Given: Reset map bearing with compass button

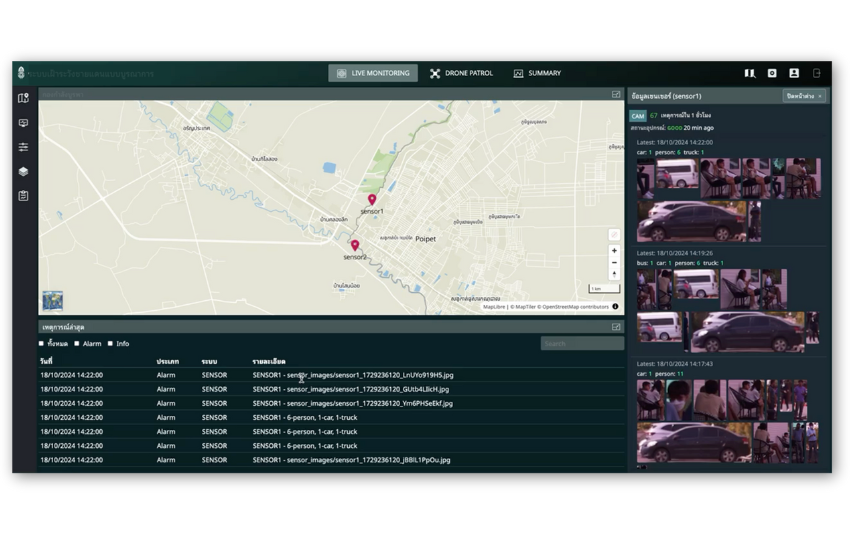Looking at the screenshot, I should click(614, 274).
